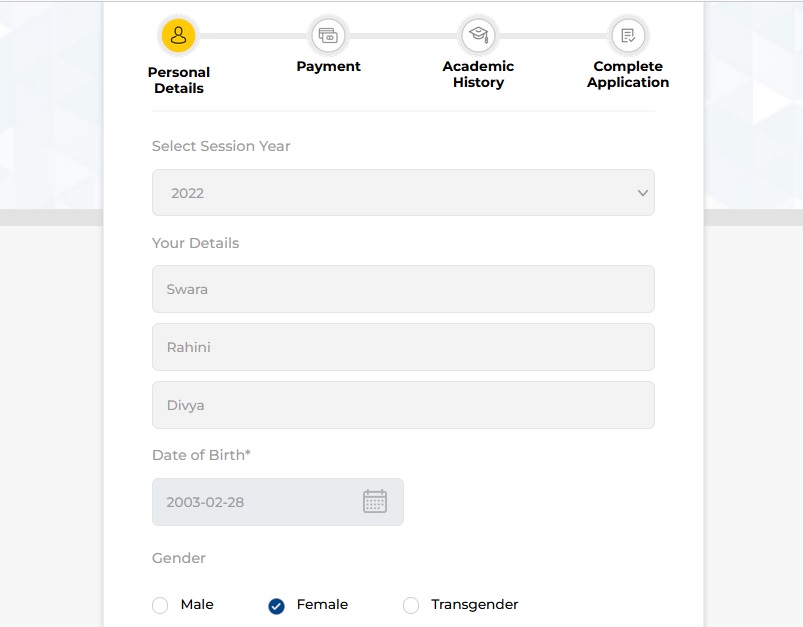Expand the Session Year dropdown arrow
This screenshot has height=627, width=803.
click(643, 193)
